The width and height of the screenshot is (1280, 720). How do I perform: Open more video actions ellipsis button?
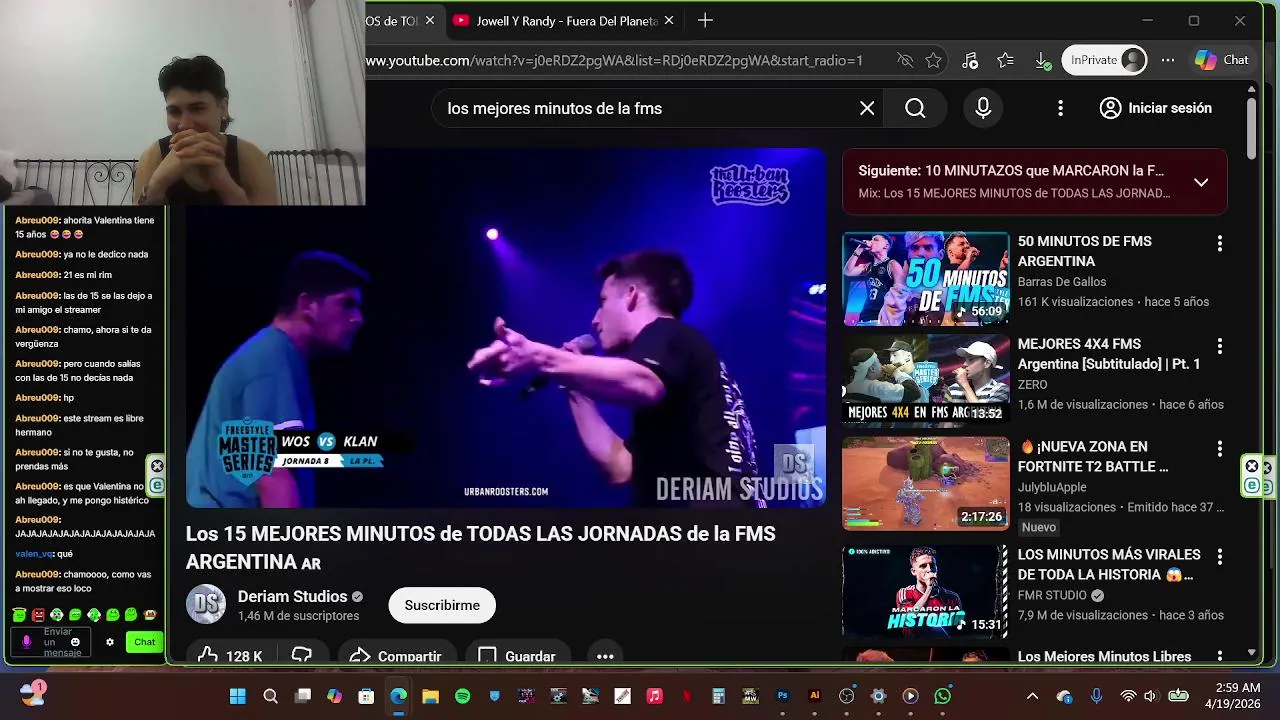coord(605,656)
